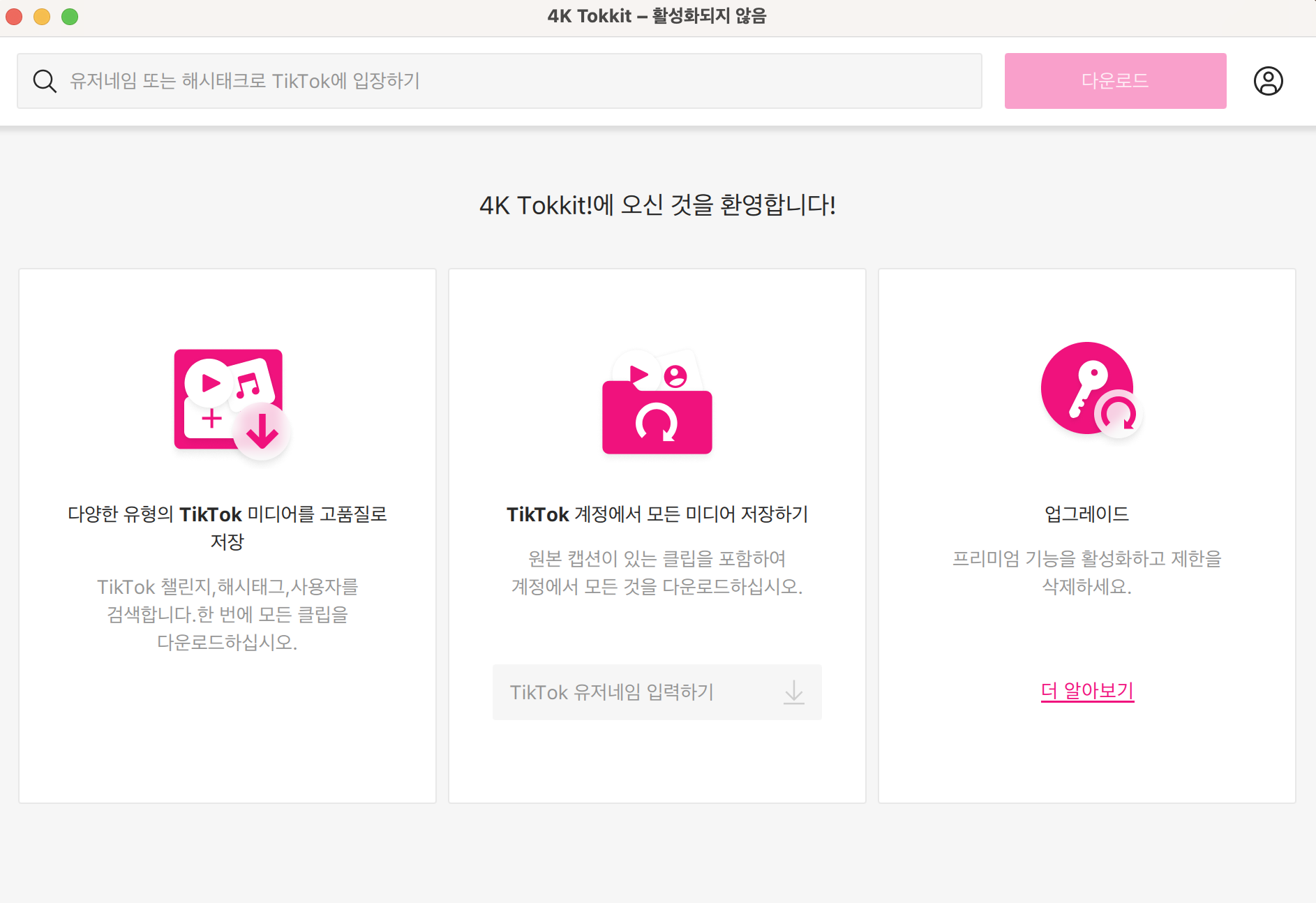
Task: Click the TikTok 챌린지,해시태그,사용자를 description text
Action: point(227,614)
